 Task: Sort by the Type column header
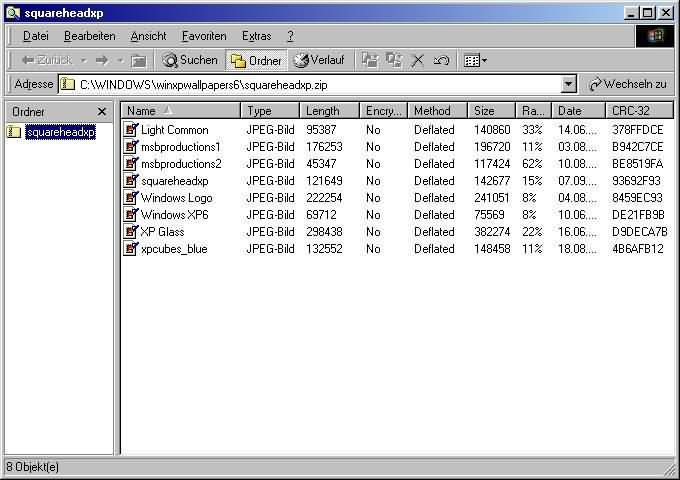click(x=270, y=111)
